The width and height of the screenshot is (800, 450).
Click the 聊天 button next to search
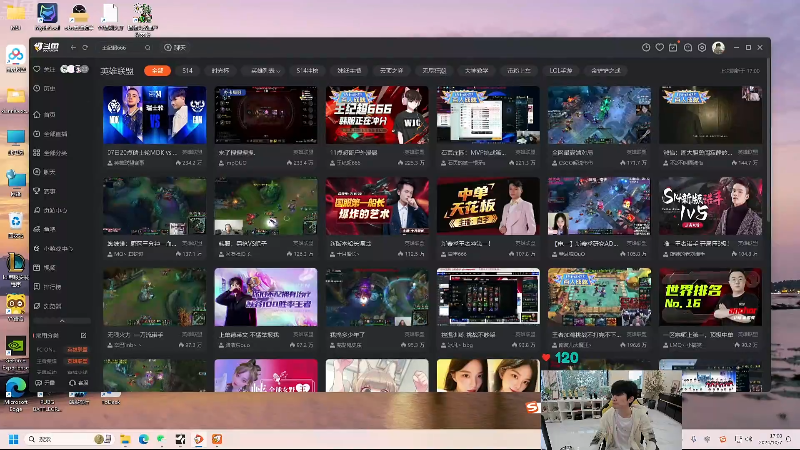(x=175, y=47)
